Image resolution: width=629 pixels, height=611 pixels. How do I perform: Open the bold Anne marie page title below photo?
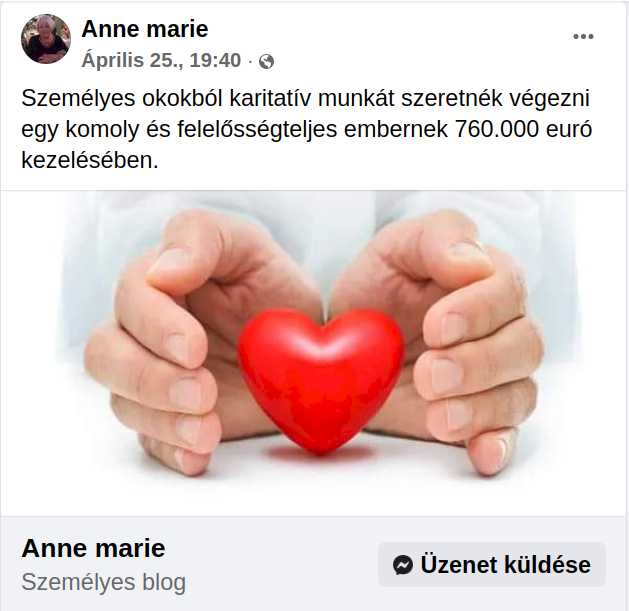(93, 548)
